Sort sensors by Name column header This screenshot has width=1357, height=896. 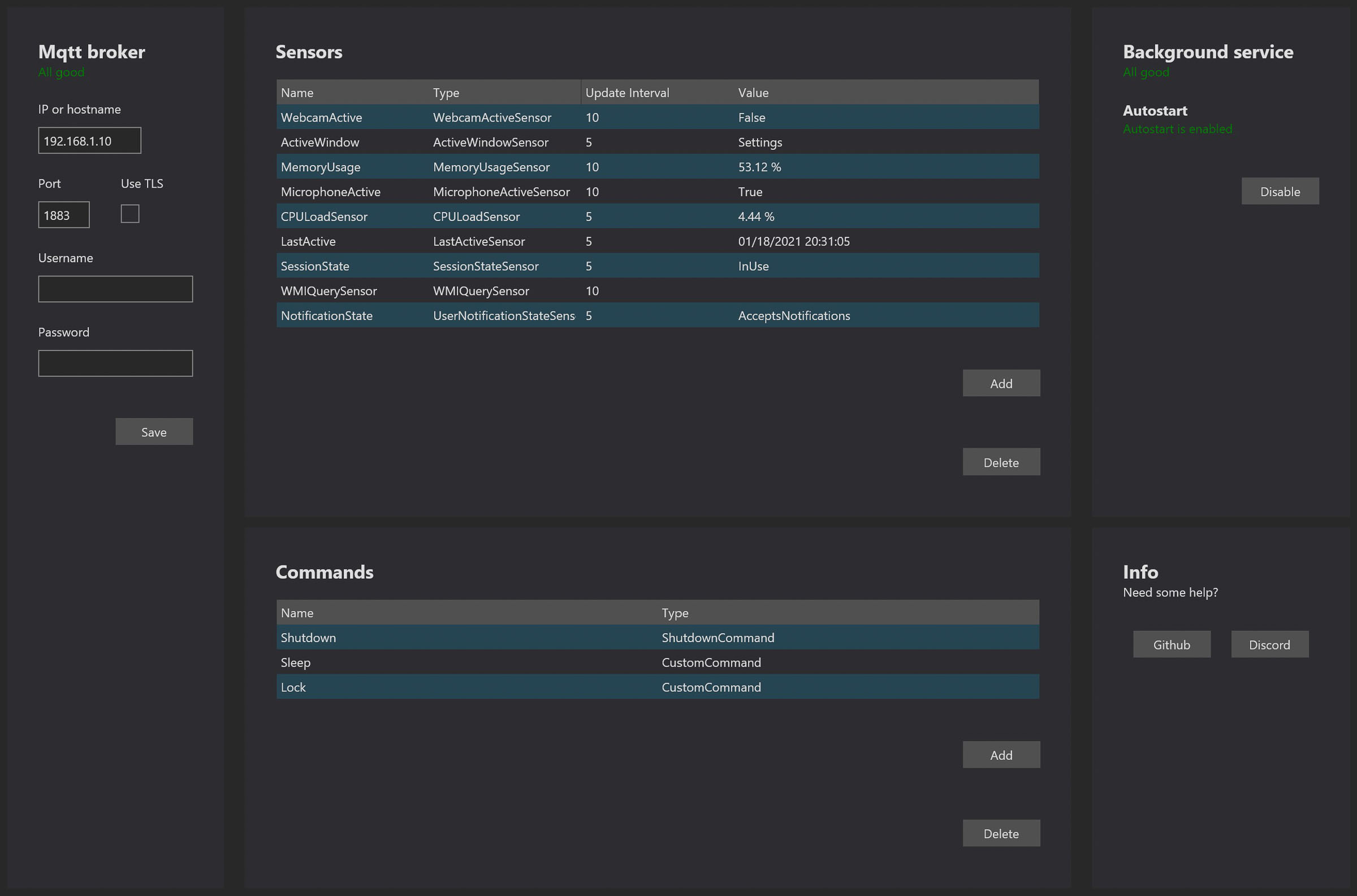352,93
